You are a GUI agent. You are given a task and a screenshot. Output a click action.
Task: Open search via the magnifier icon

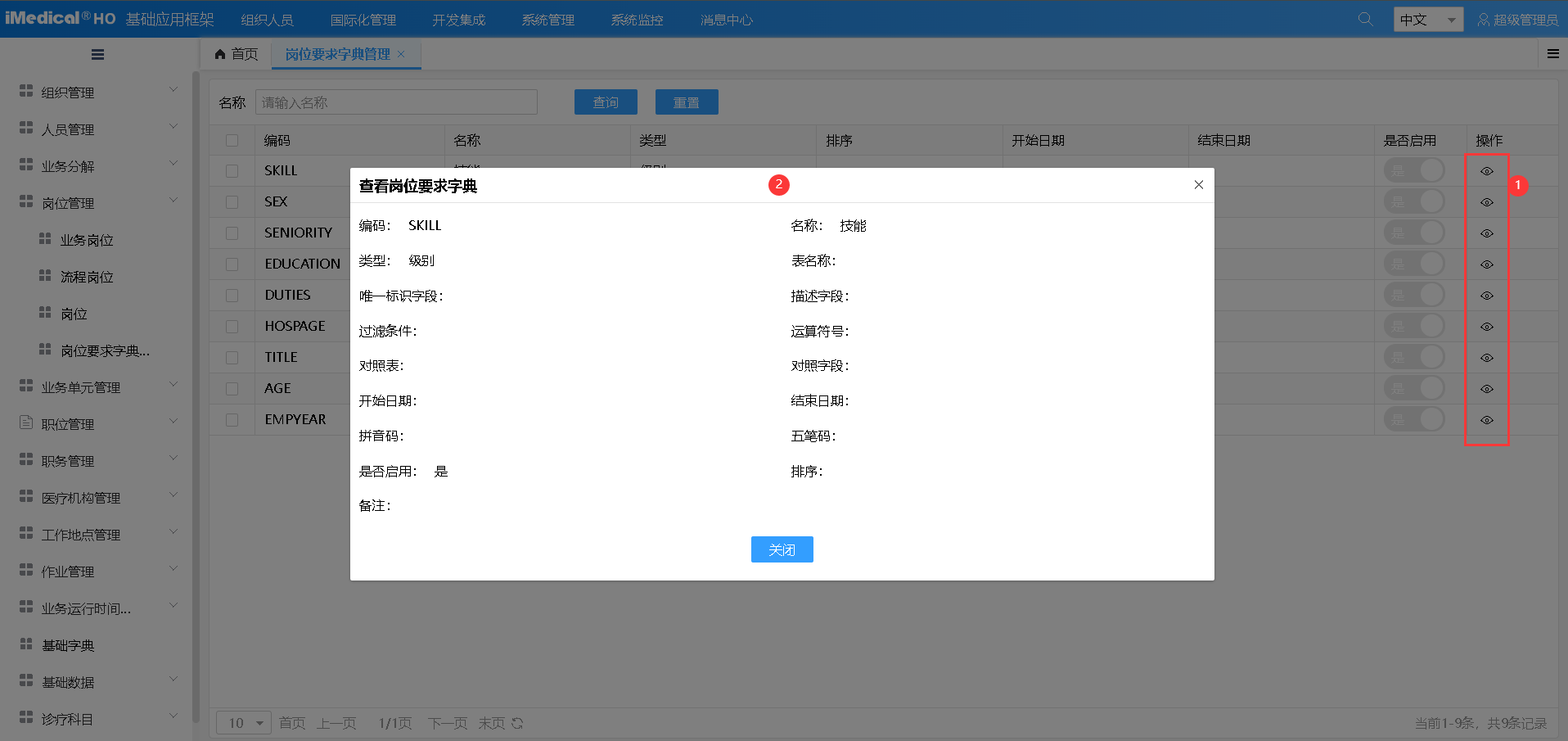point(1364,18)
